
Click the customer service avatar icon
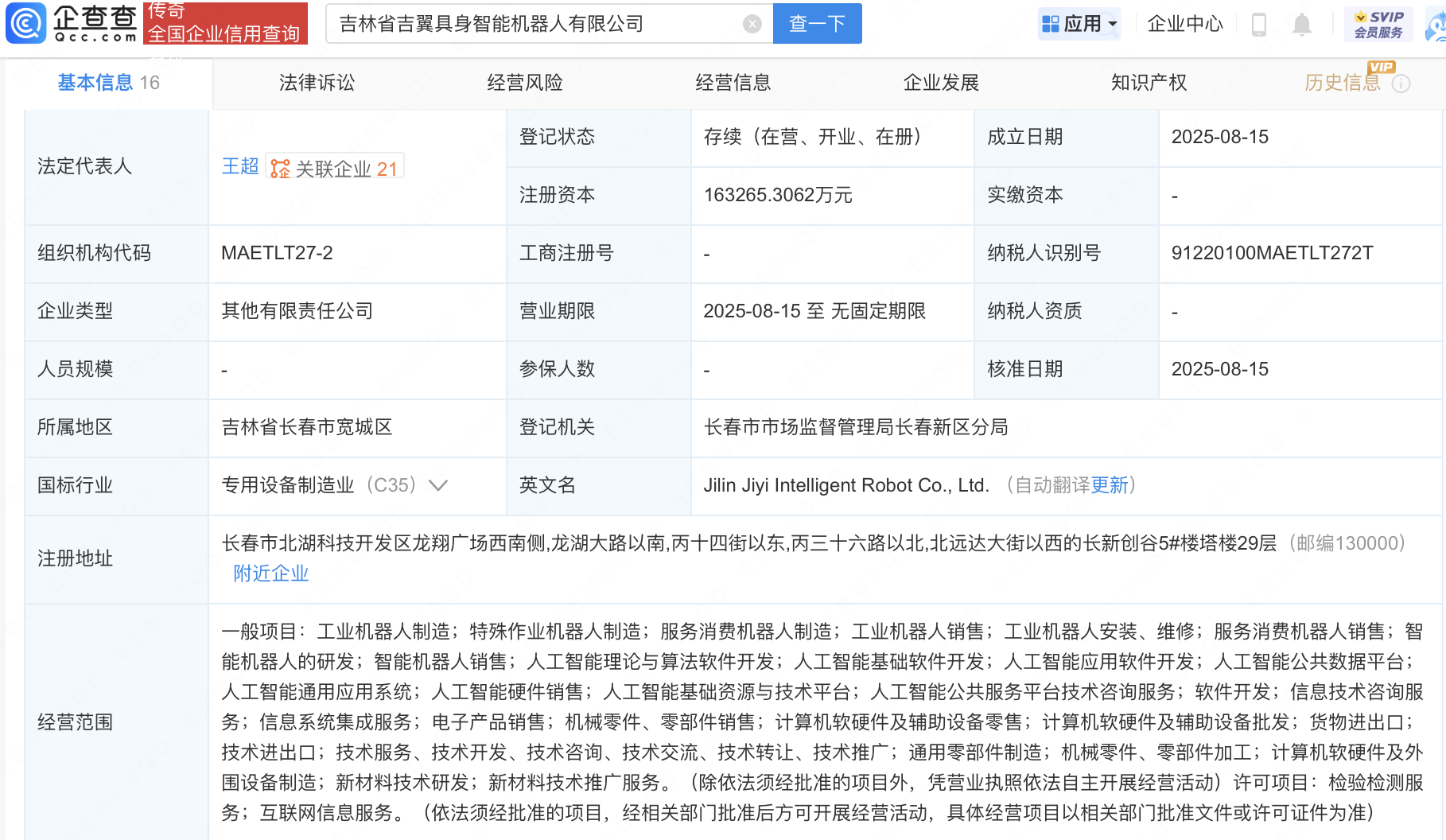point(1436,25)
